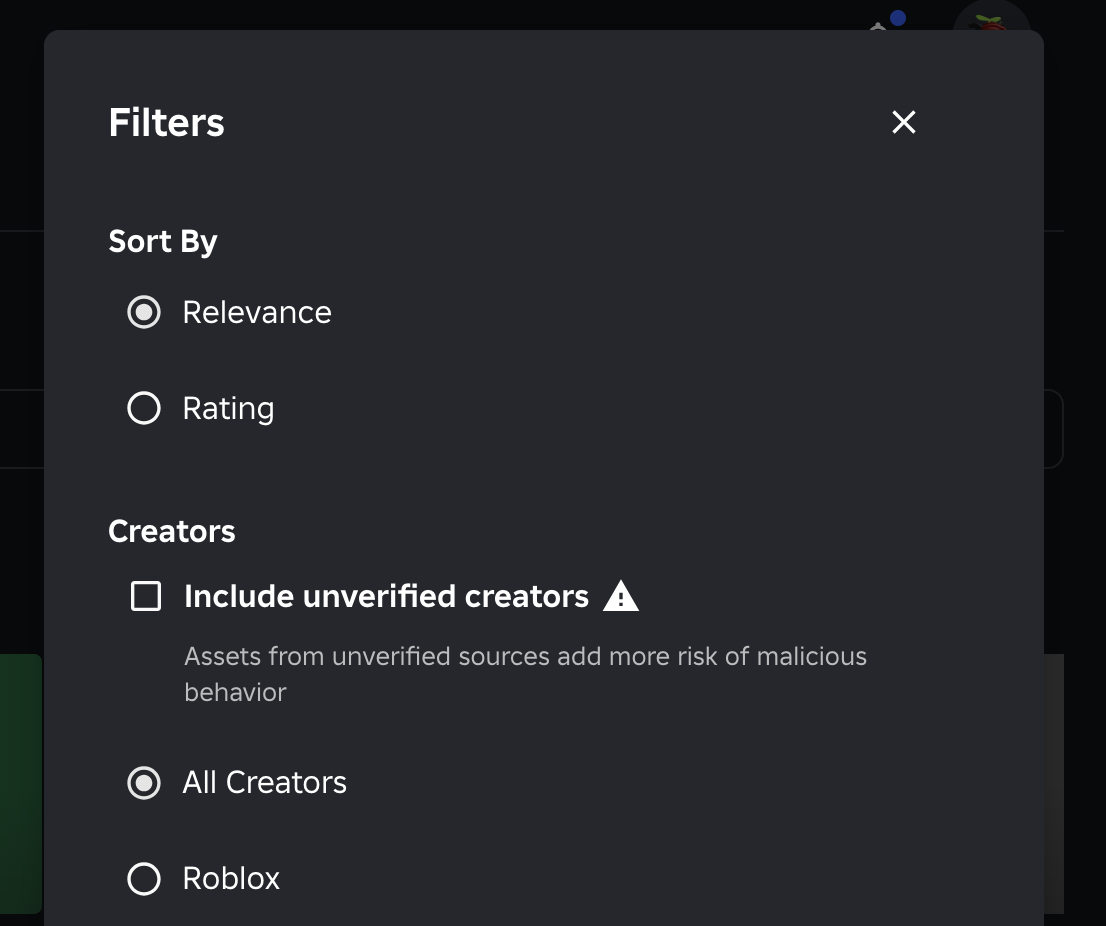Enable the Include unverified creators checkbox
Viewport: 1106px width, 926px height.
146,597
